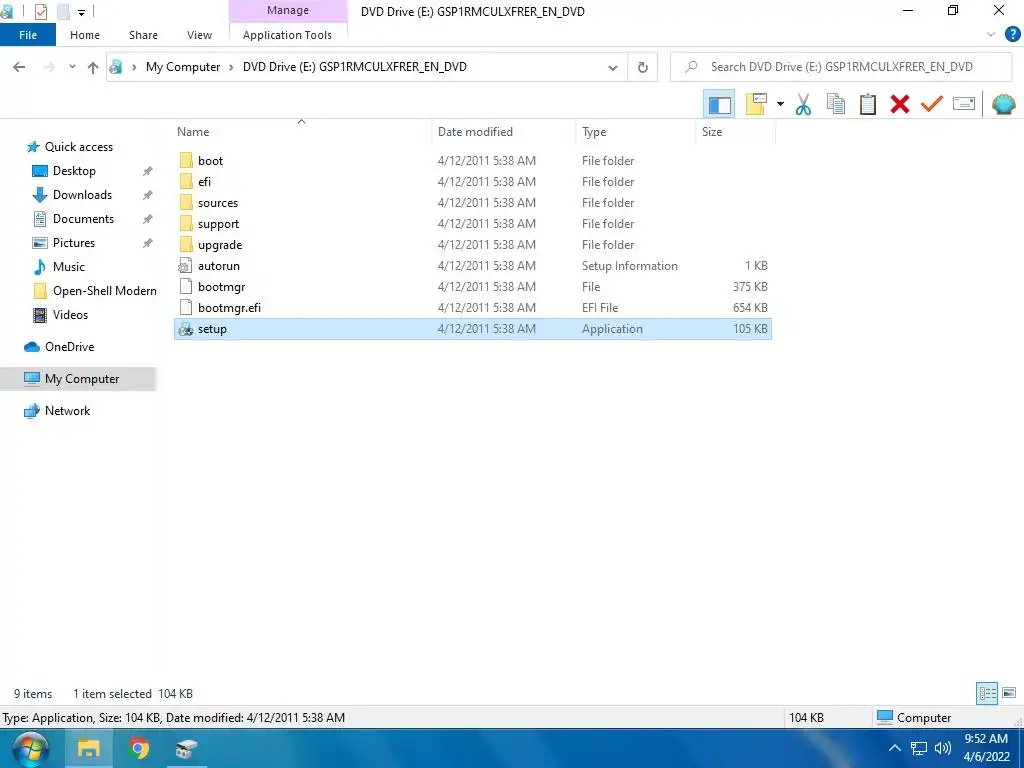
Task: Switch to Details view layout button
Action: tap(987, 693)
